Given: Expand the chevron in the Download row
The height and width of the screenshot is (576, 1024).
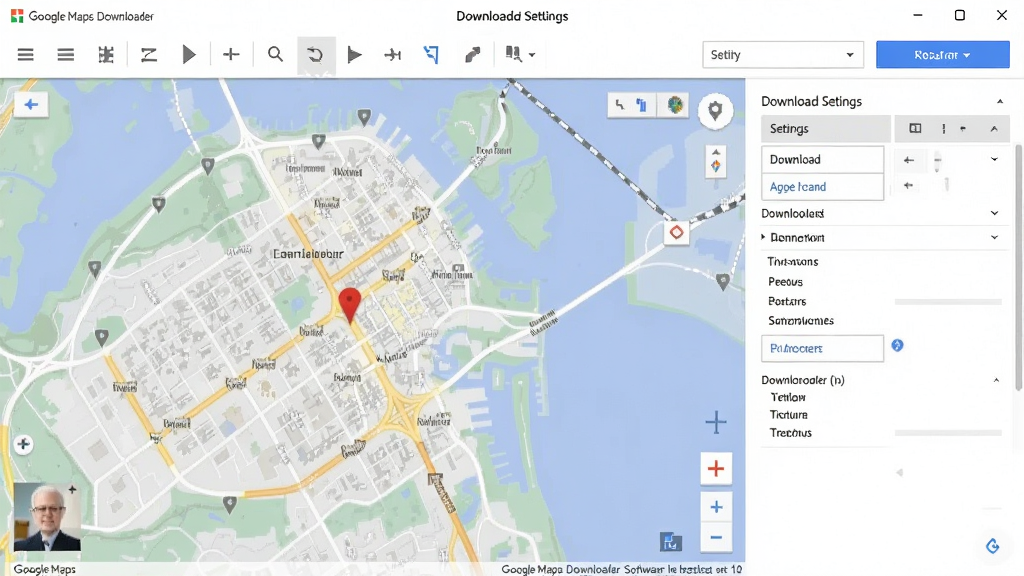Looking at the screenshot, I should pos(994,159).
